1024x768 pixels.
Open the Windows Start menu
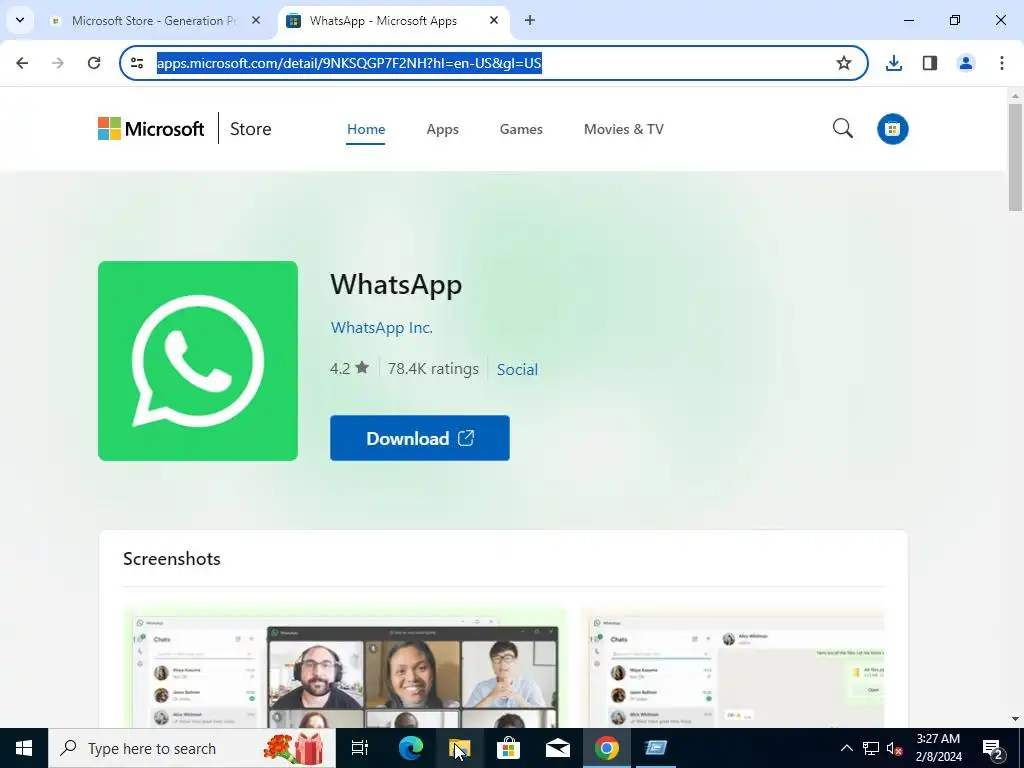[x=24, y=748]
